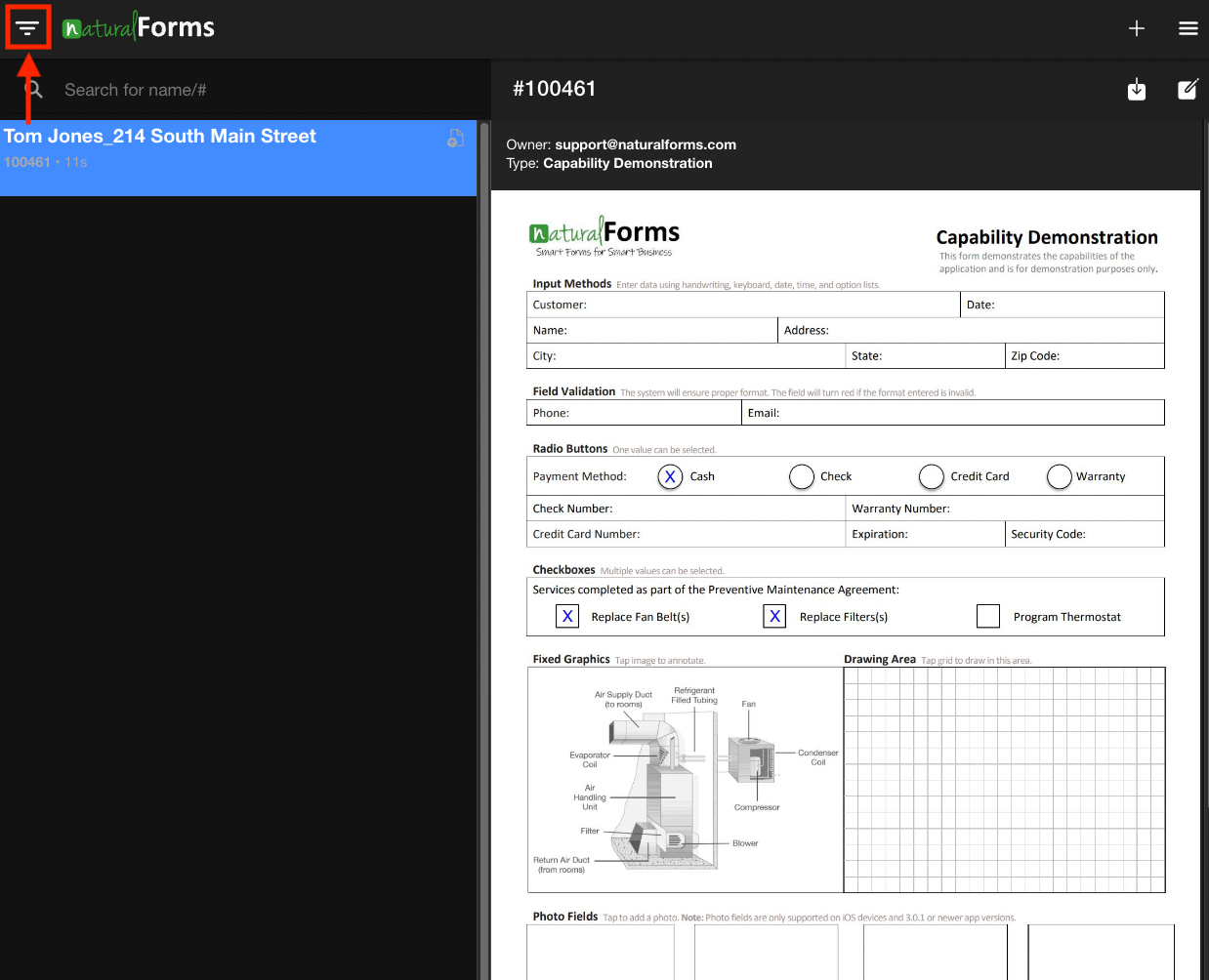The image size is (1209, 980).
Task: Check the Program Thermostat checkbox
Action: [x=988, y=616]
